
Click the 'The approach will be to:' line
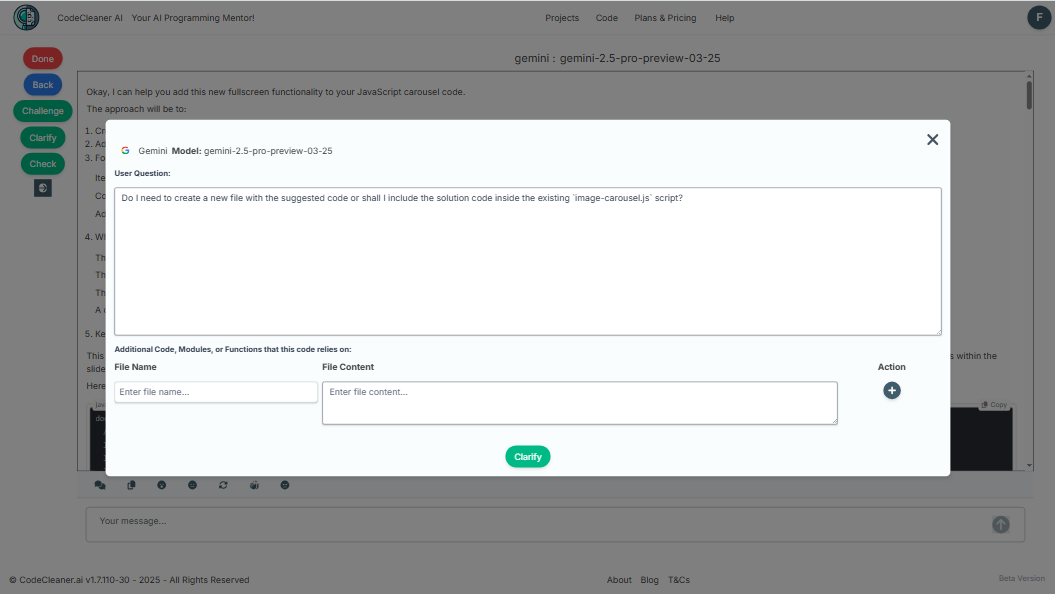136,109
